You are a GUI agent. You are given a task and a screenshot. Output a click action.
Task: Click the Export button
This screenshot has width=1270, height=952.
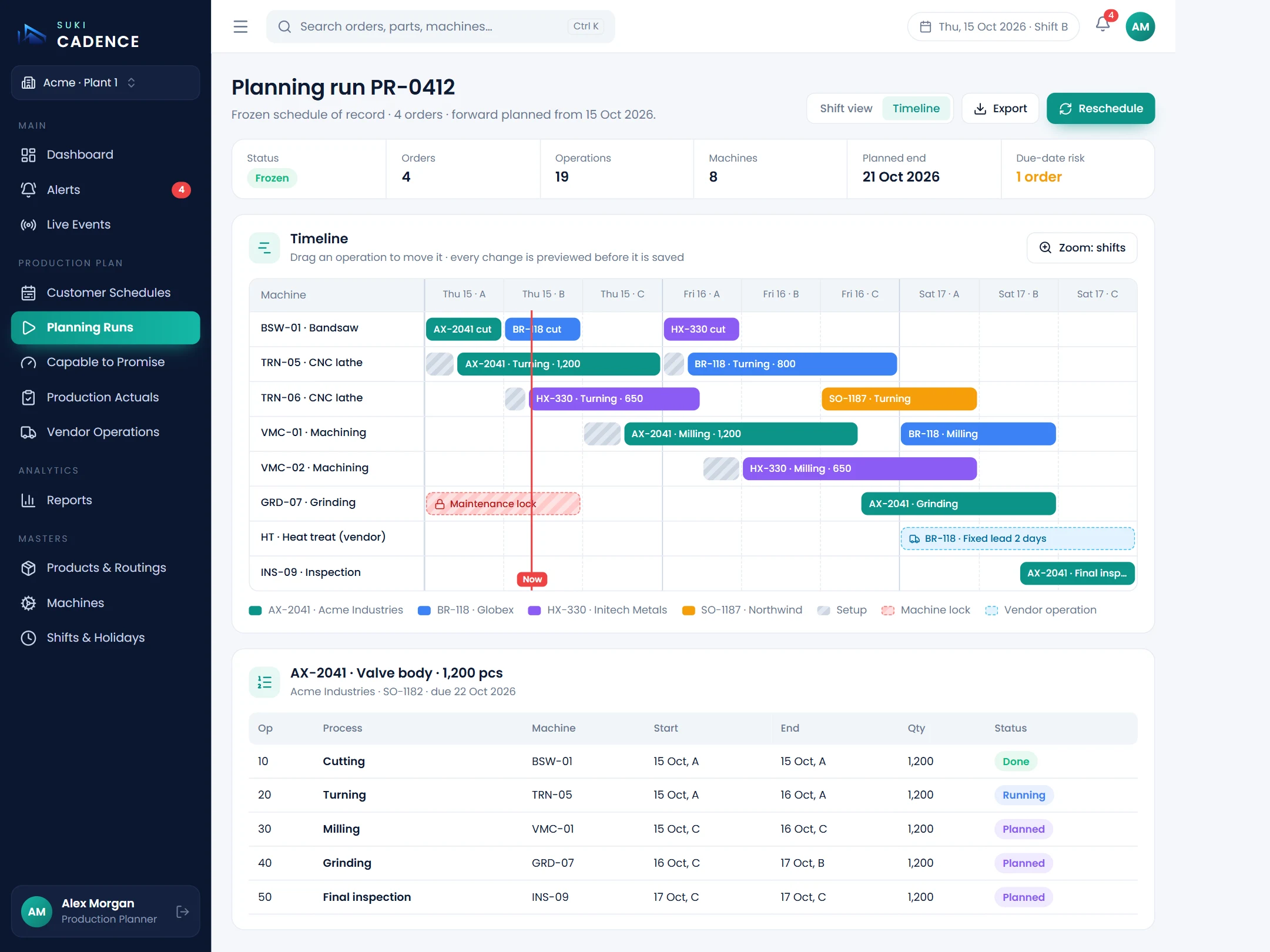[x=1000, y=109]
